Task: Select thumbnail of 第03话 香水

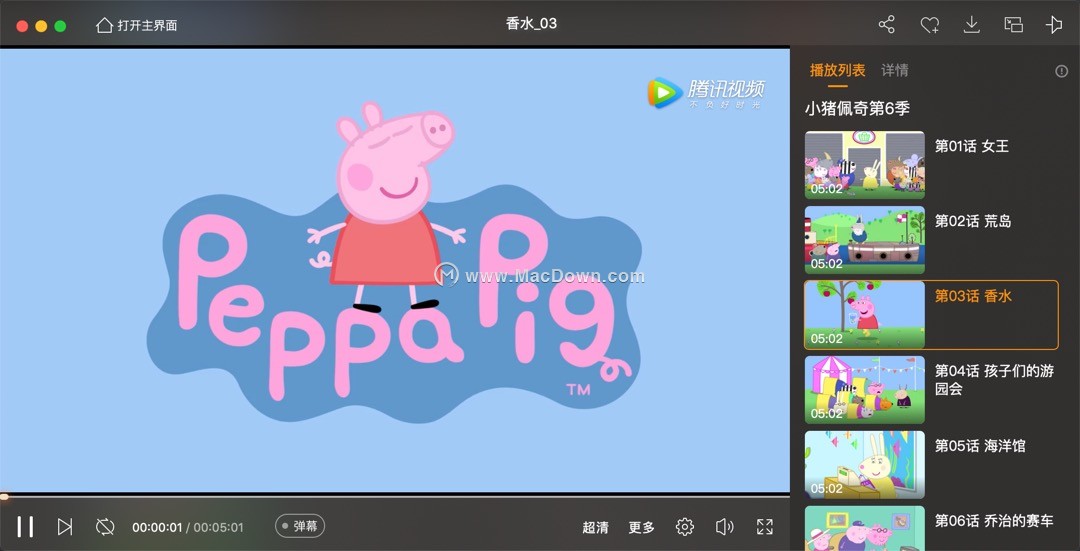Action: (864, 315)
